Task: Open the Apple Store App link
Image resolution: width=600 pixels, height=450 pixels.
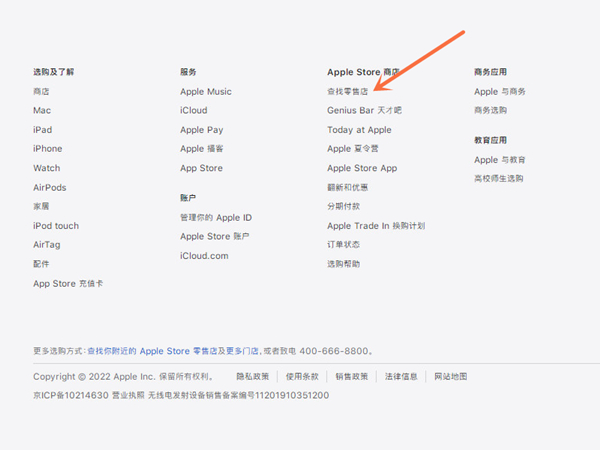Action: coord(362,168)
